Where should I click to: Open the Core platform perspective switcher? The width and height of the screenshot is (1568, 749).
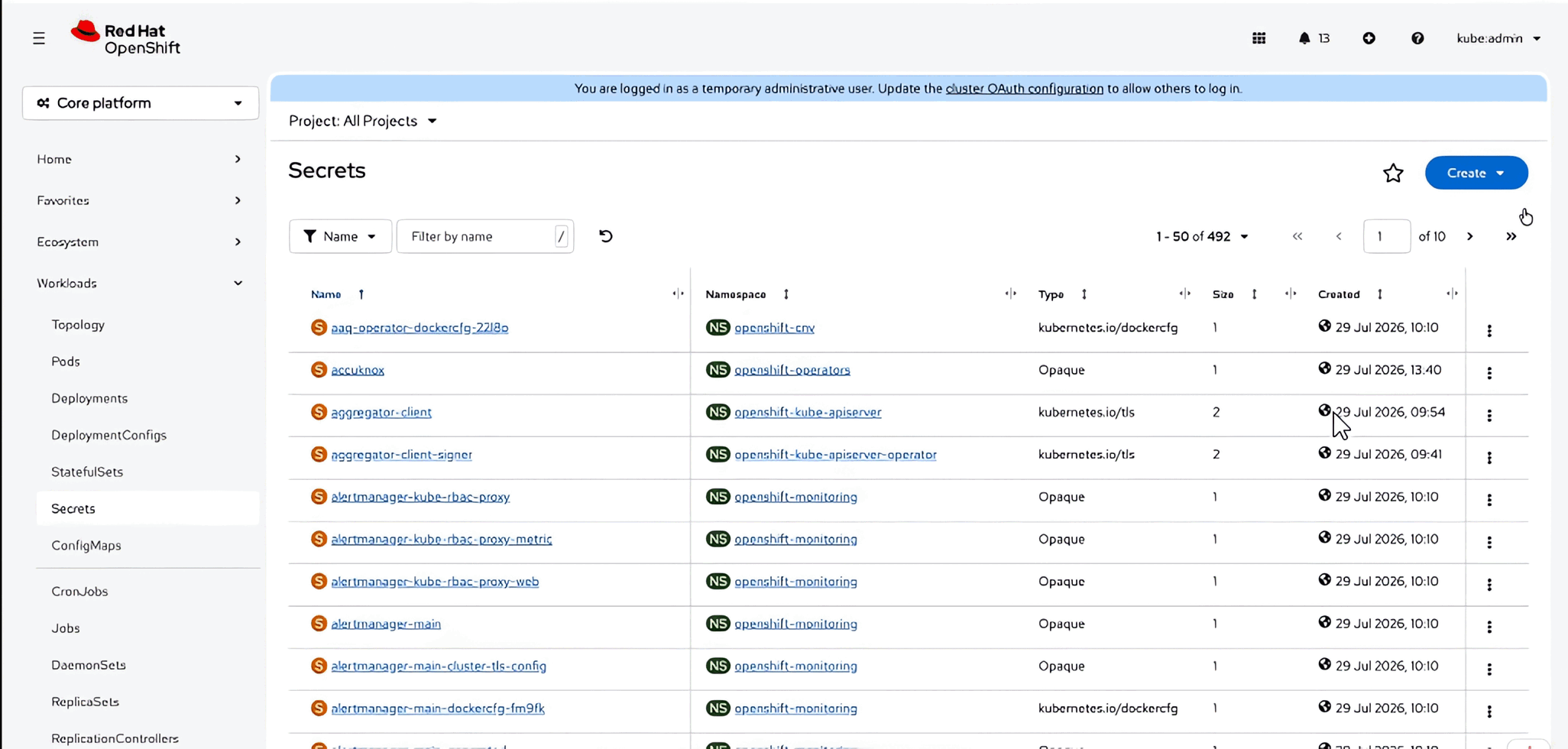pyautogui.click(x=141, y=103)
